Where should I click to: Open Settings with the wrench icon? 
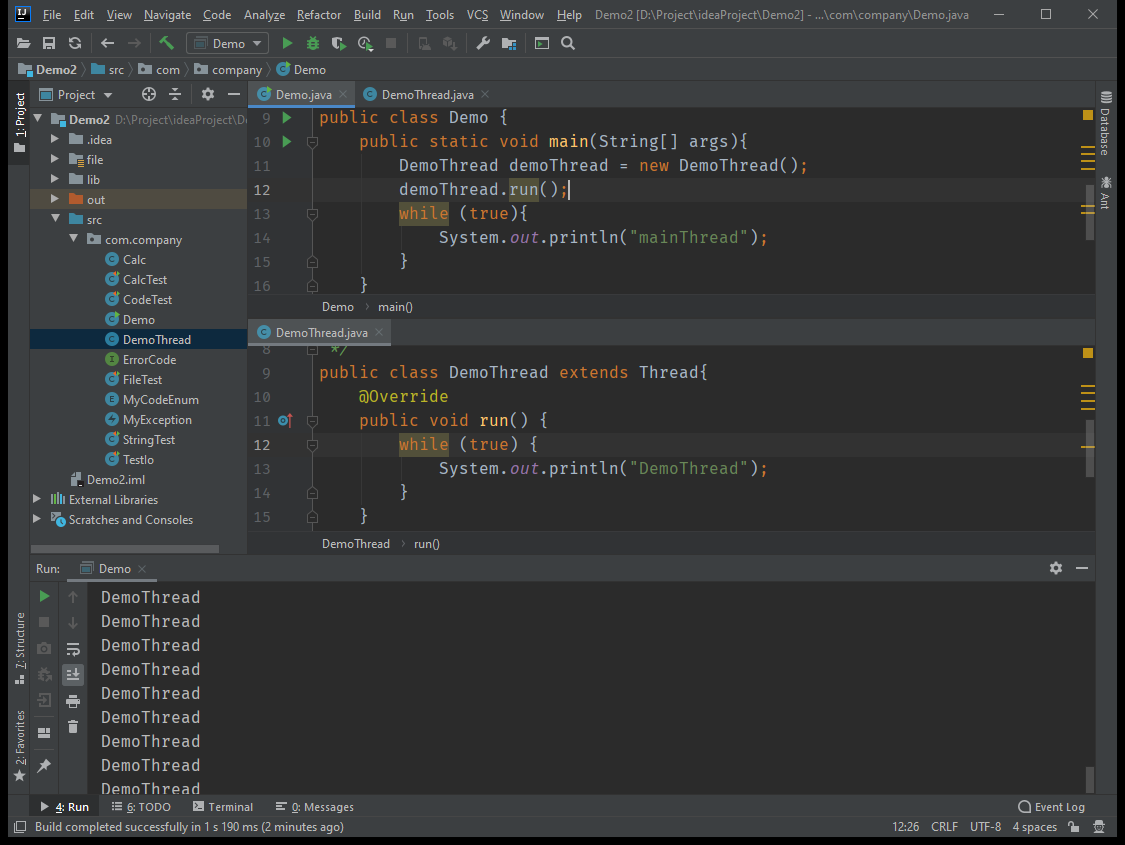[484, 44]
